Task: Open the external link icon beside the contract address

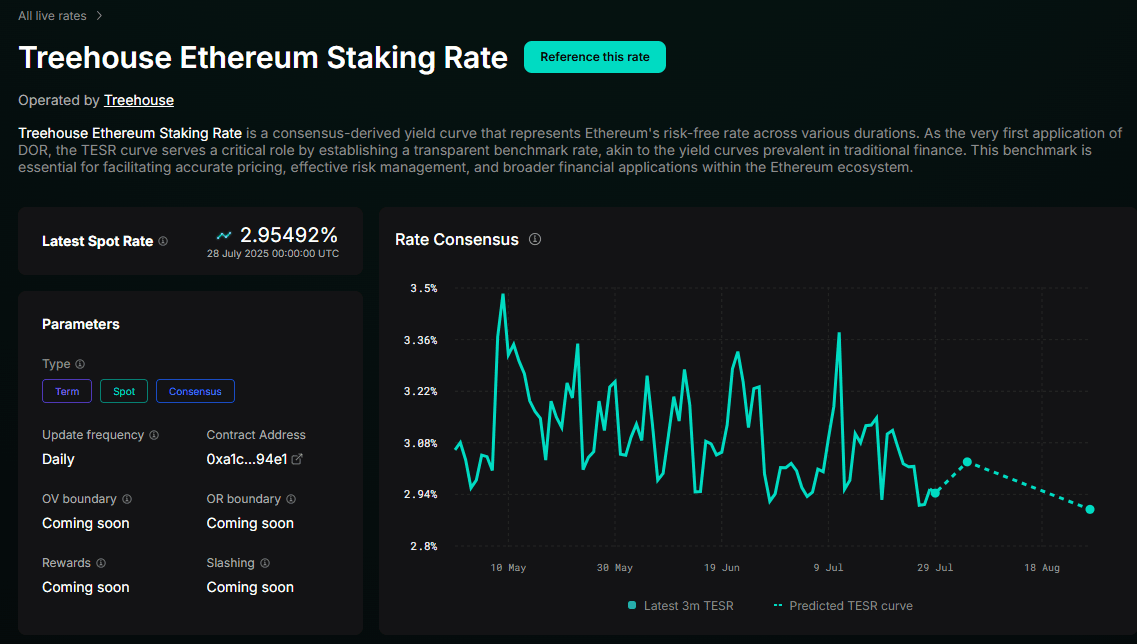Action: [x=297, y=459]
